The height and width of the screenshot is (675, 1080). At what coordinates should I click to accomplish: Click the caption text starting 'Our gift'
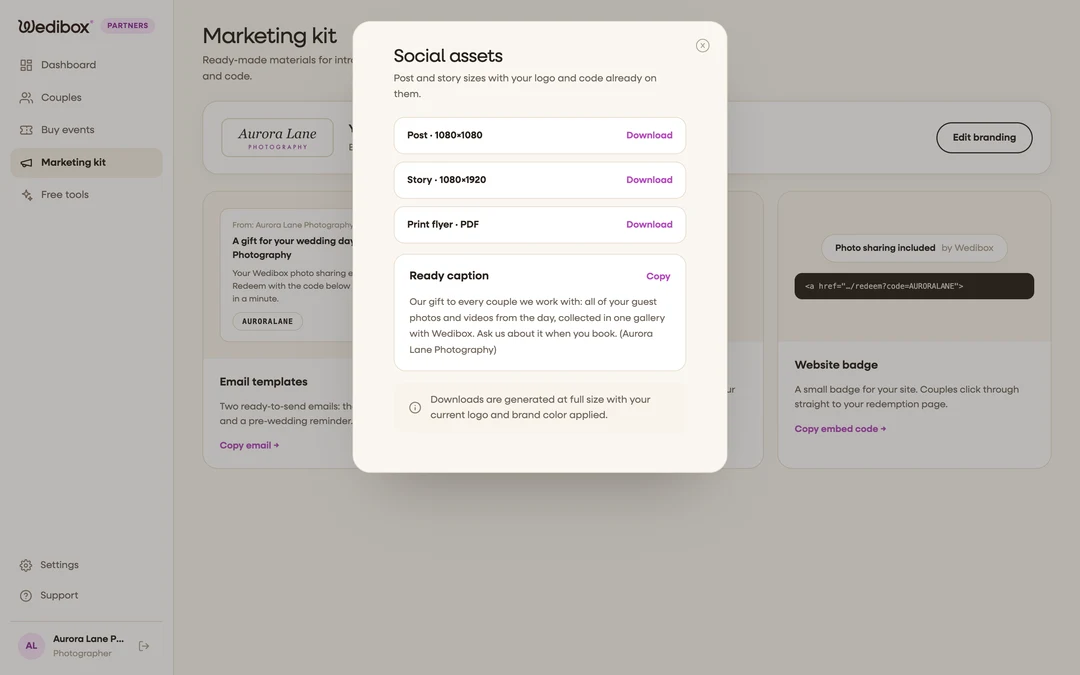pos(537,326)
